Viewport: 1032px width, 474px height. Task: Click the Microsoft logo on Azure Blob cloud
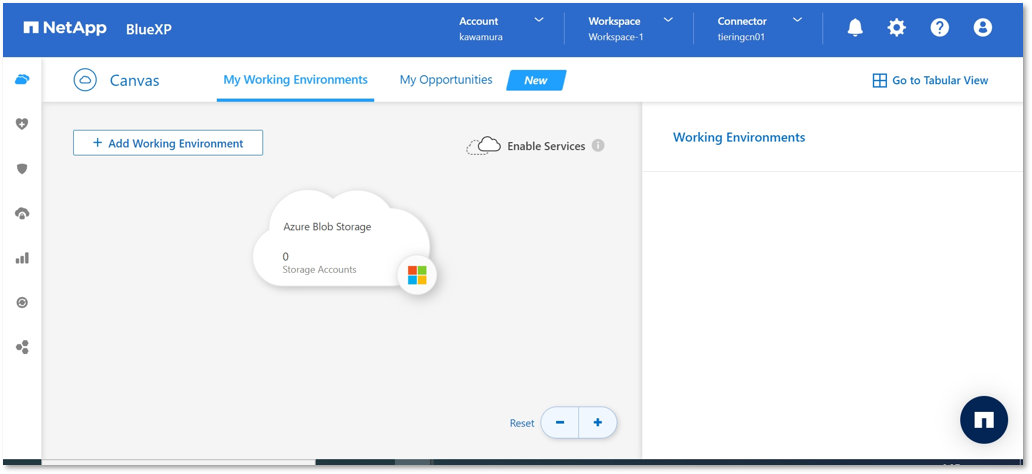[417, 275]
